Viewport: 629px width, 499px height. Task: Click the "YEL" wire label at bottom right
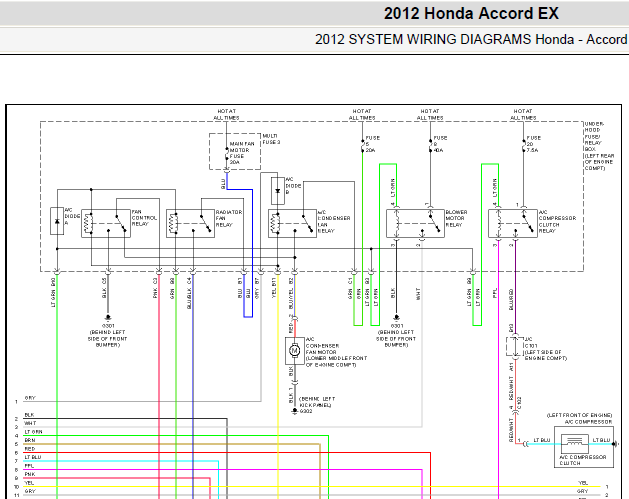tap(583, 483)
